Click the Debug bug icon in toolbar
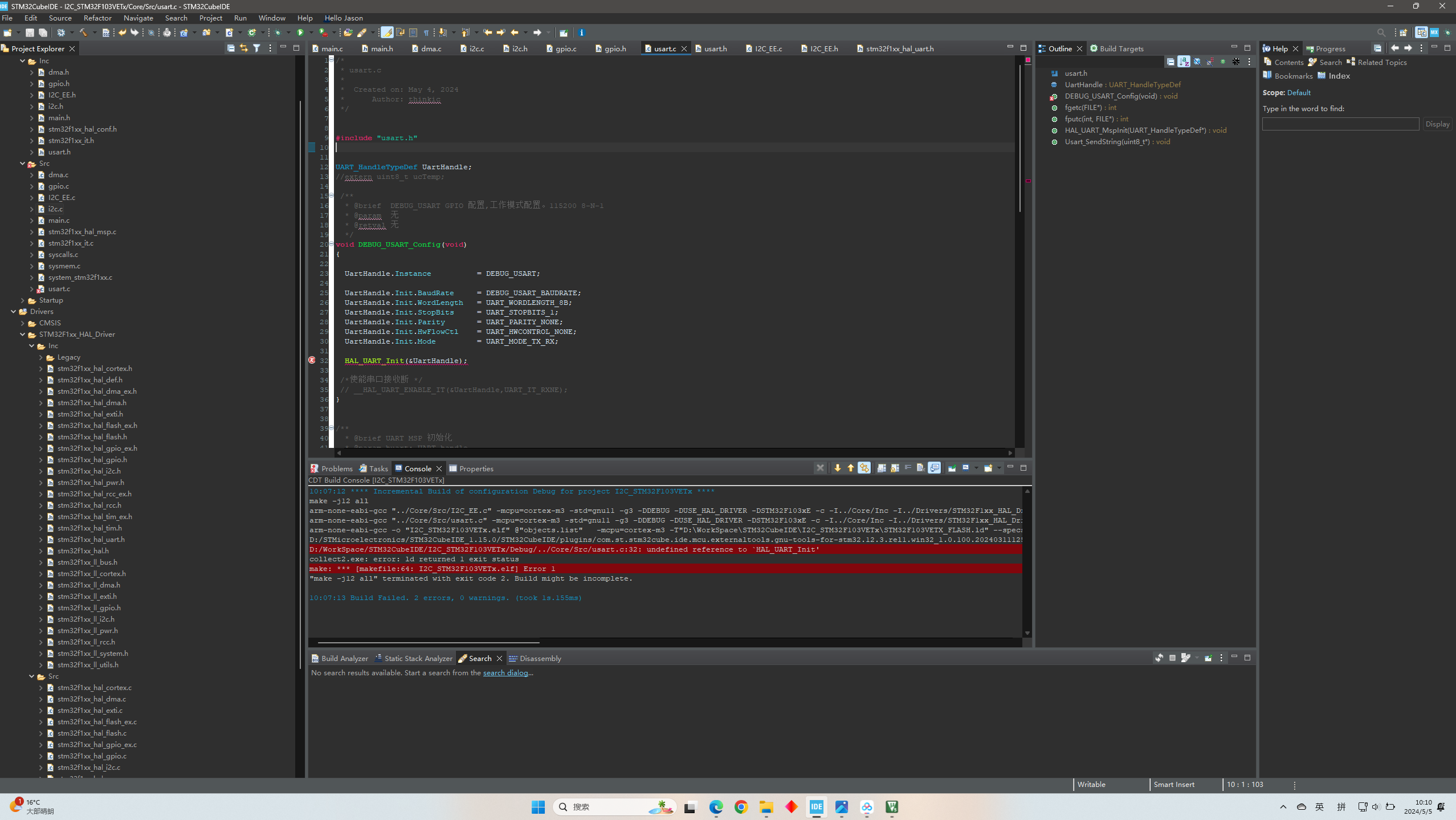This screenshot has height=820, width=1456. point(278,32)
